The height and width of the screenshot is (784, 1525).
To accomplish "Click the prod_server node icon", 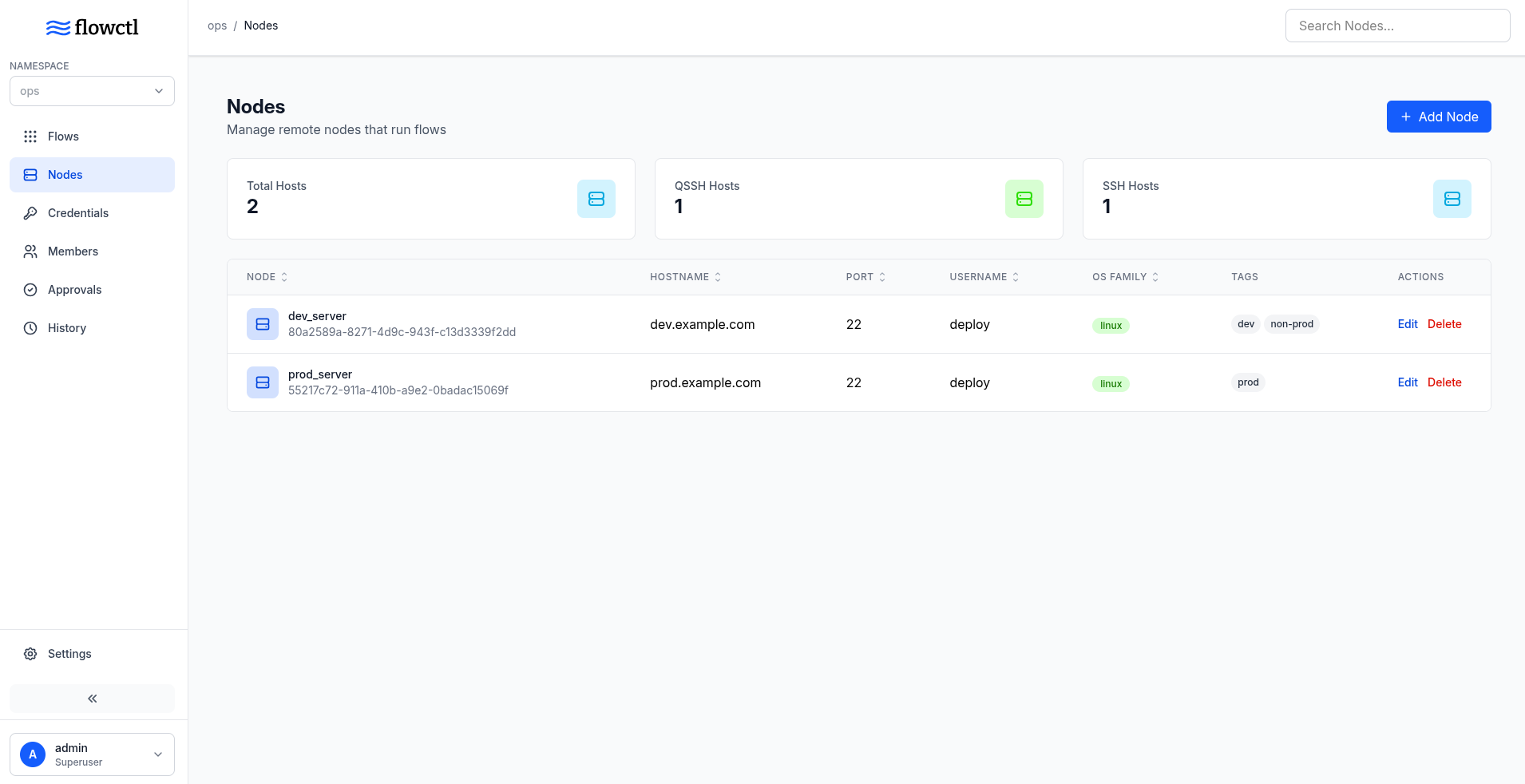I will (x=262, y=382).
